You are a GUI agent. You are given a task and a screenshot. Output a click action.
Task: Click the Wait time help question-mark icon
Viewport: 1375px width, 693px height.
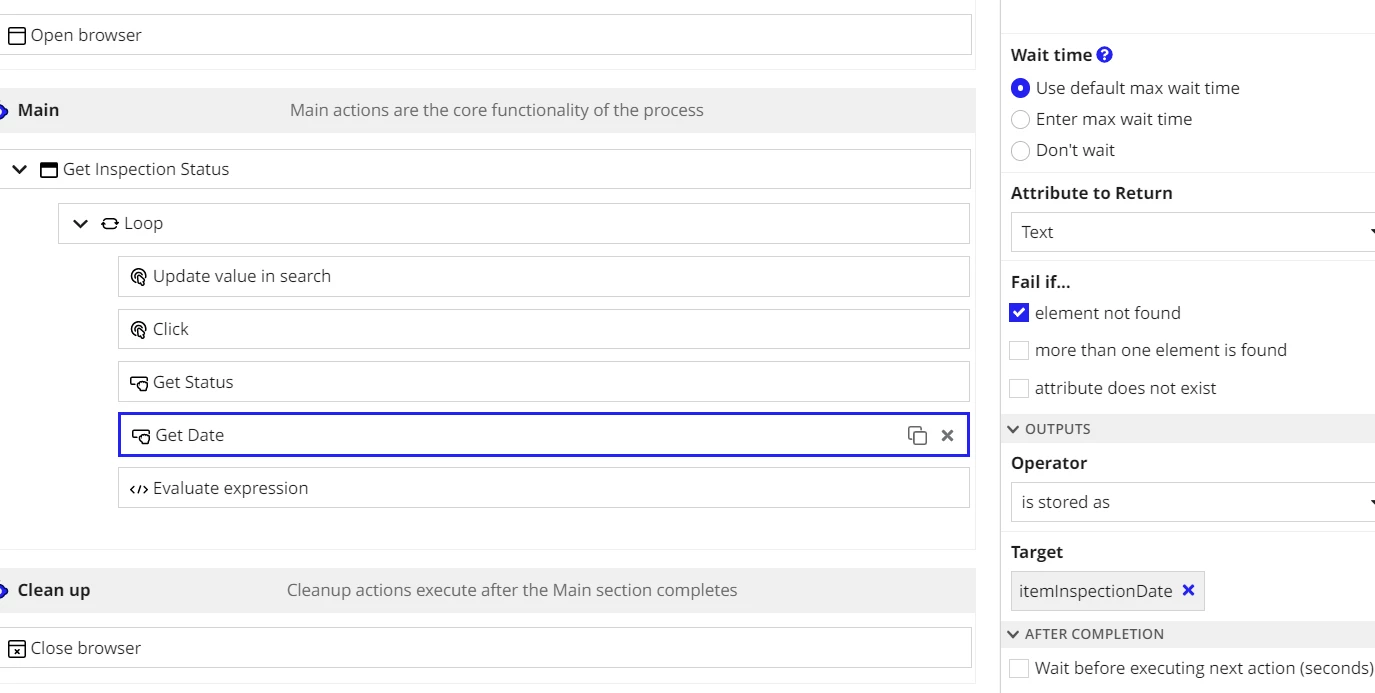pyautogui.click(x=1104, y=55)
